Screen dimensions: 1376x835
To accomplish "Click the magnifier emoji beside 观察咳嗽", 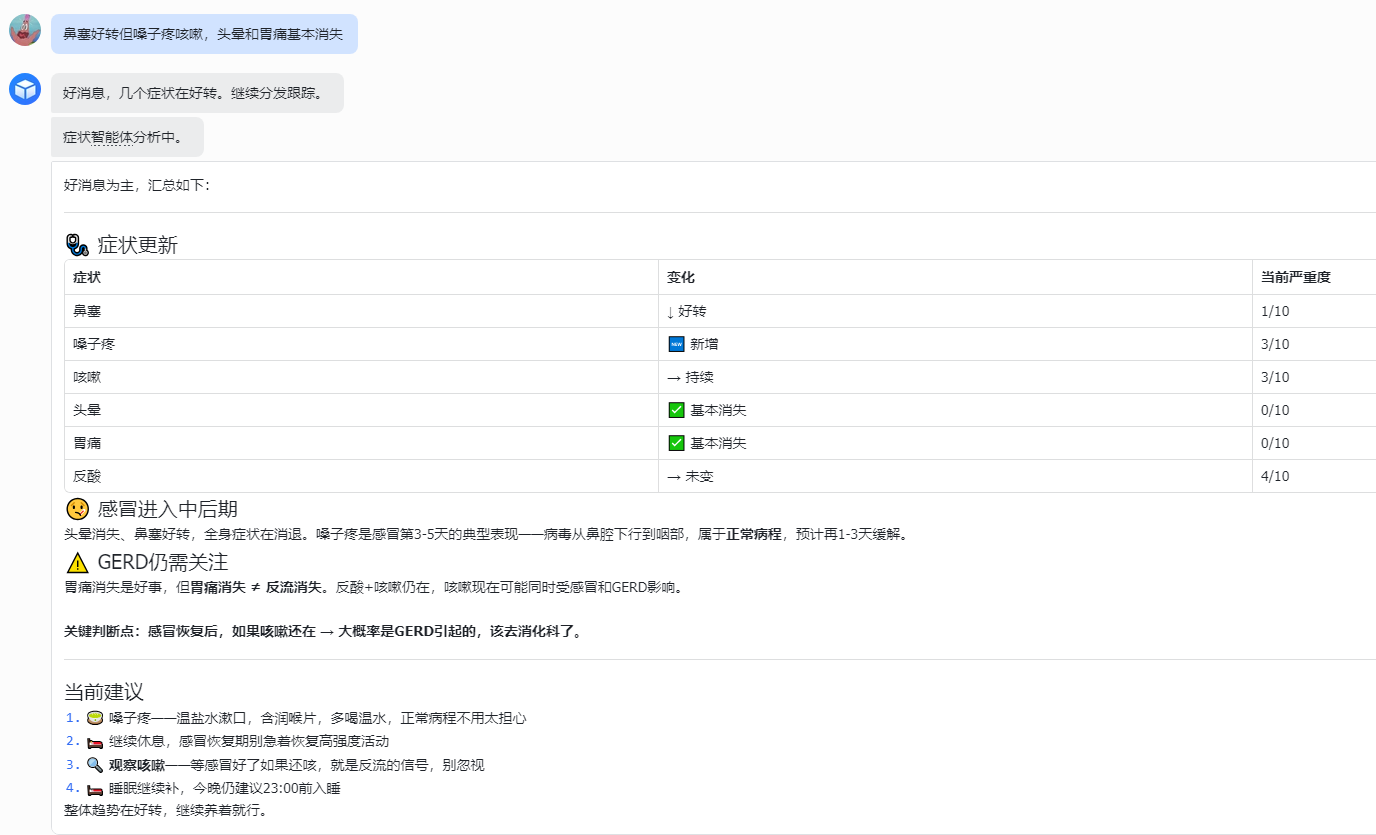I will tap(95, 765).
